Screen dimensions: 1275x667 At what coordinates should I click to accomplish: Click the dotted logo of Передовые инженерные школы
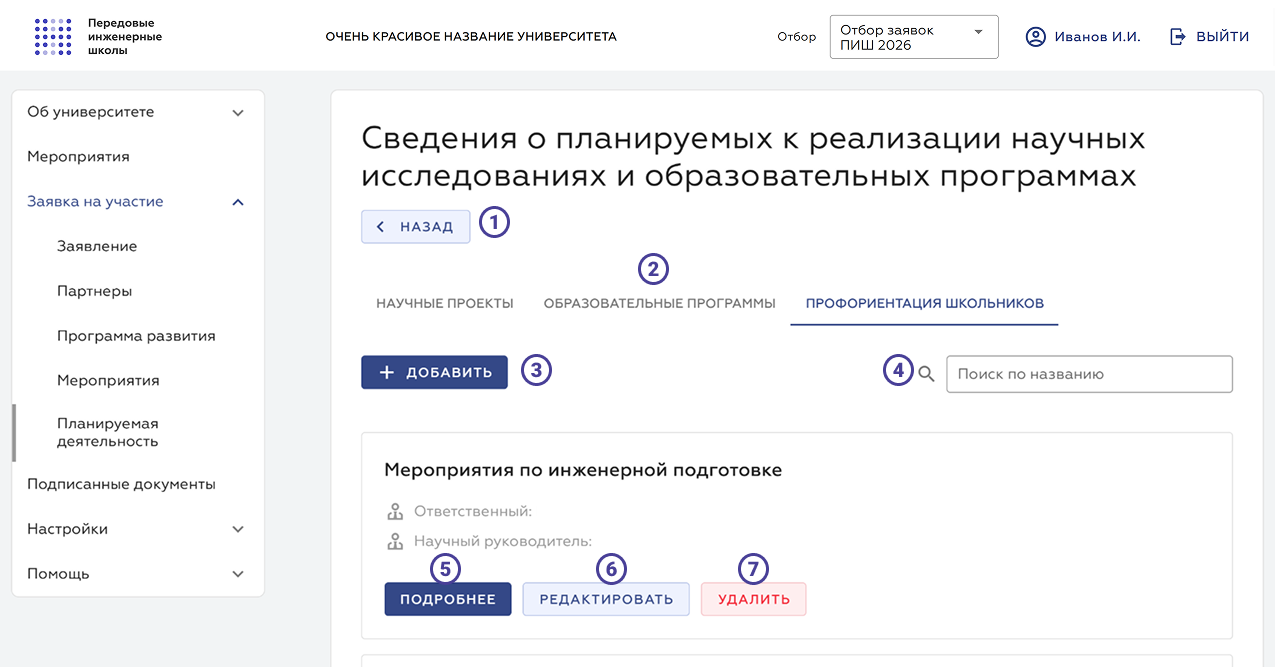click(53, 36)
